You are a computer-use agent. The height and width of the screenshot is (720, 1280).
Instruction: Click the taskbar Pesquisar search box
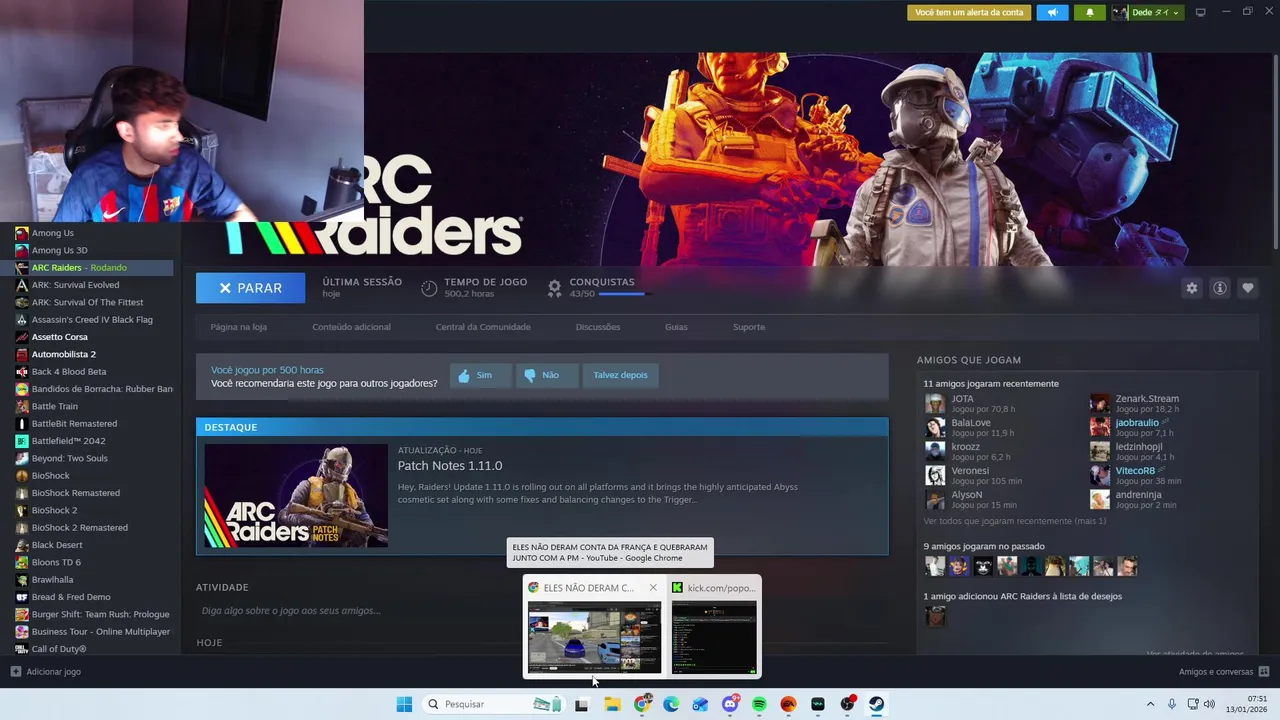pyautogui.click(x=493, y=704)
